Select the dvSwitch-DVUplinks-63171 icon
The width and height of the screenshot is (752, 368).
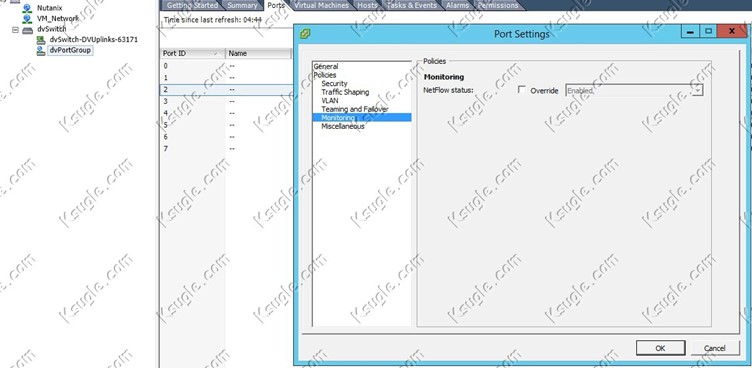(x=41, y=40)
